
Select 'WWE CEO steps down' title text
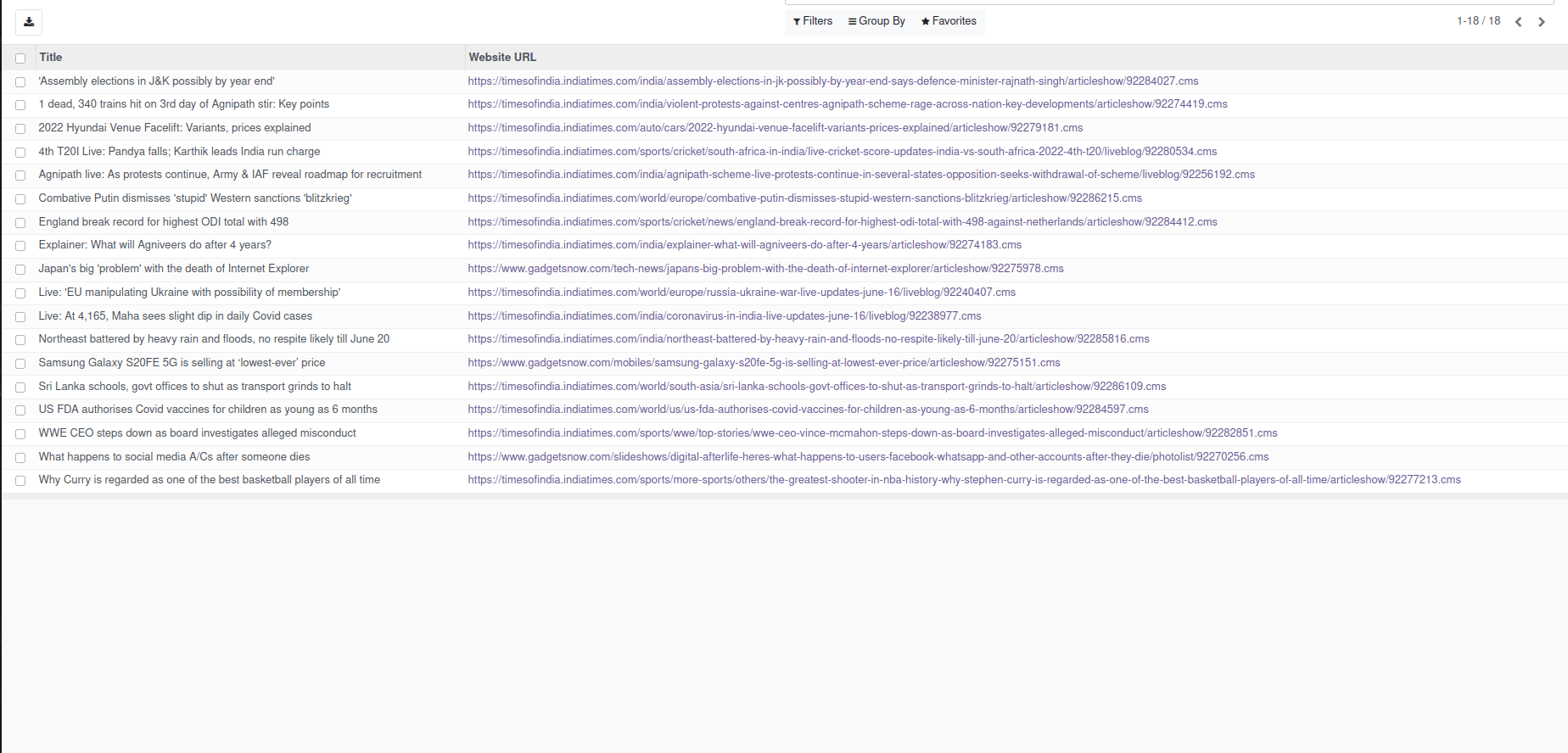click(x=197, y=433)
